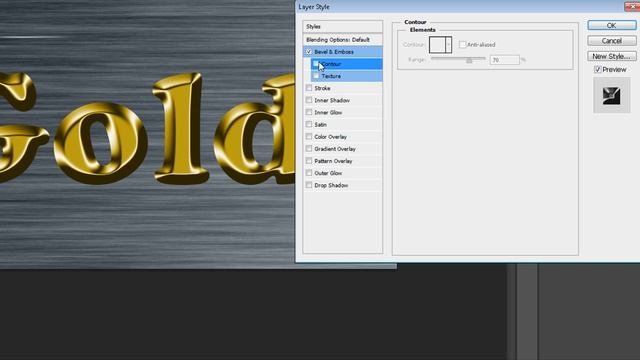Click the OK button
This screenshot has width=640, height=360.
point(611,25)
